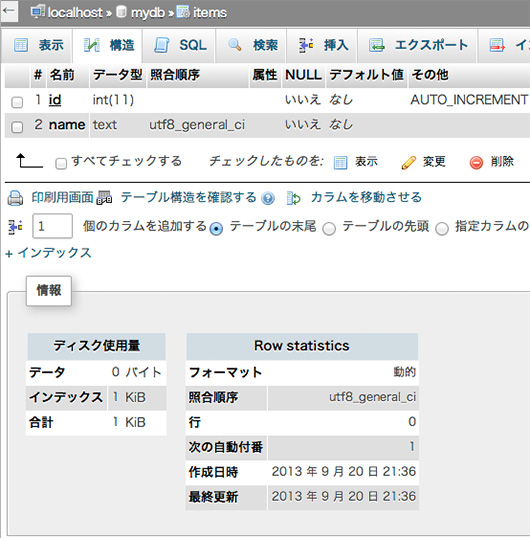The image size is (530, 538).
Task: Click the SQL tab document icon
Action: (x=162, y=45)
